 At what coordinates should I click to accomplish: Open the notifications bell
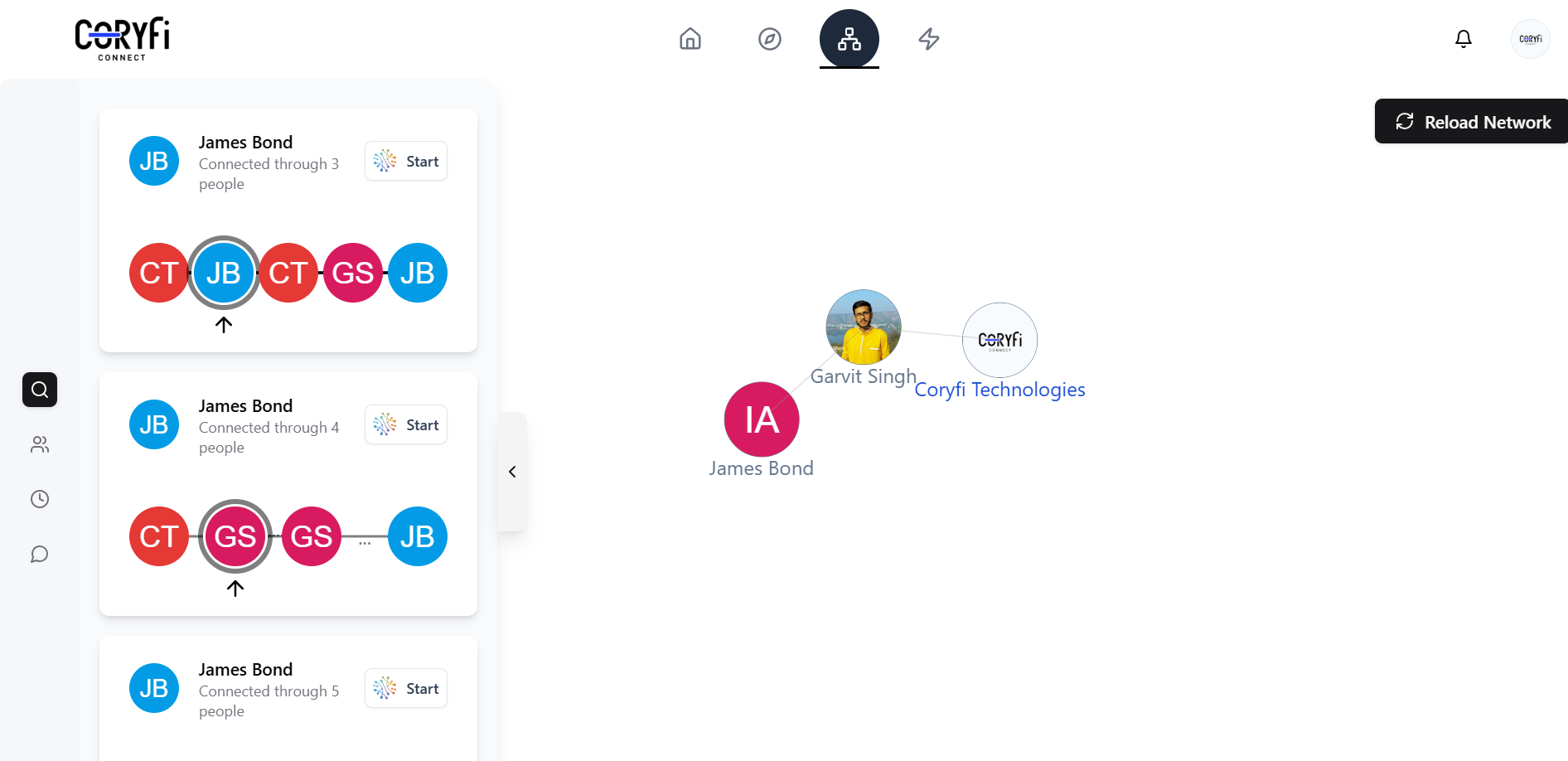pos(1464,39)
